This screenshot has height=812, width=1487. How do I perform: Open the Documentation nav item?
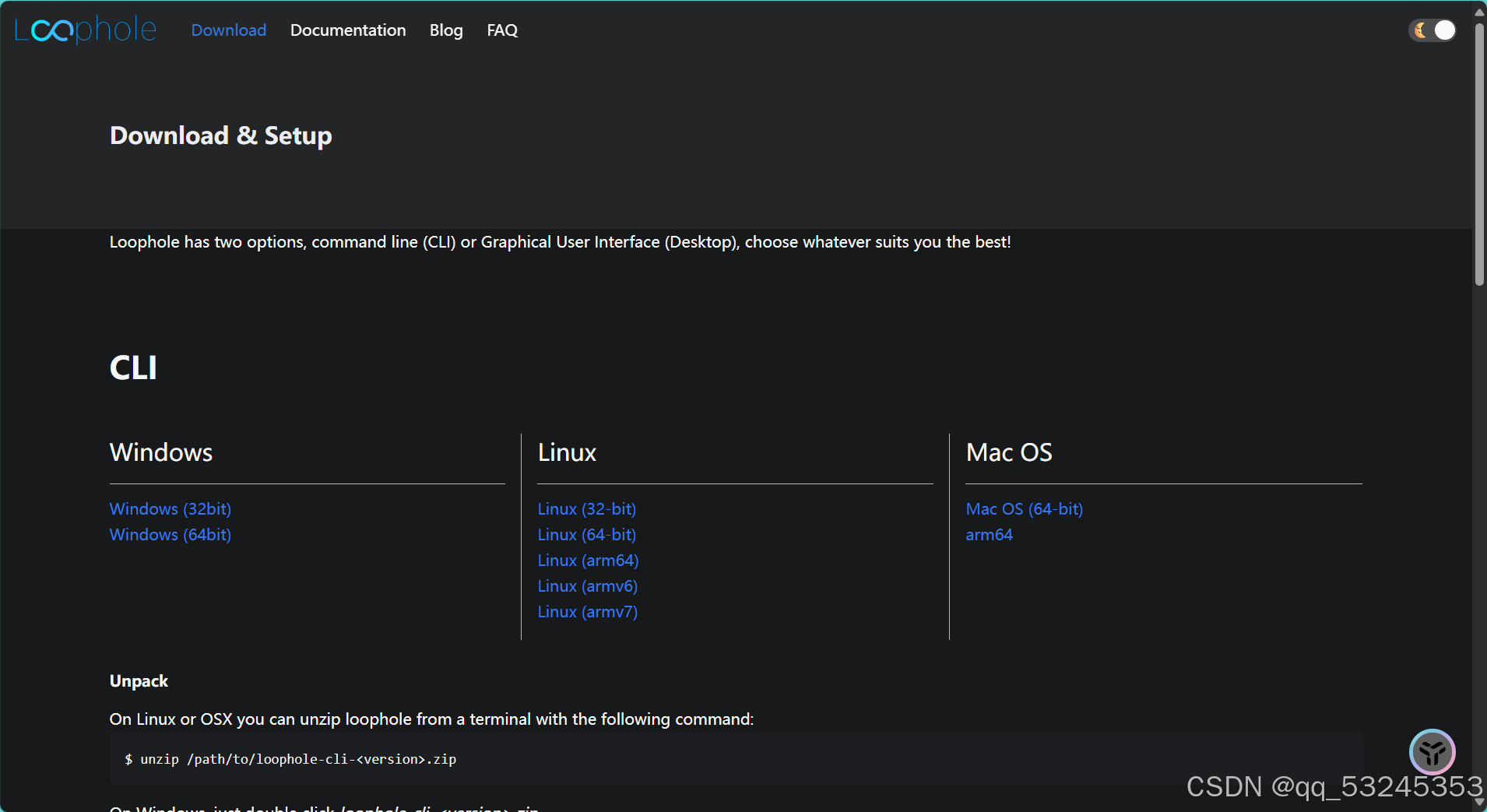pos(348,30)
